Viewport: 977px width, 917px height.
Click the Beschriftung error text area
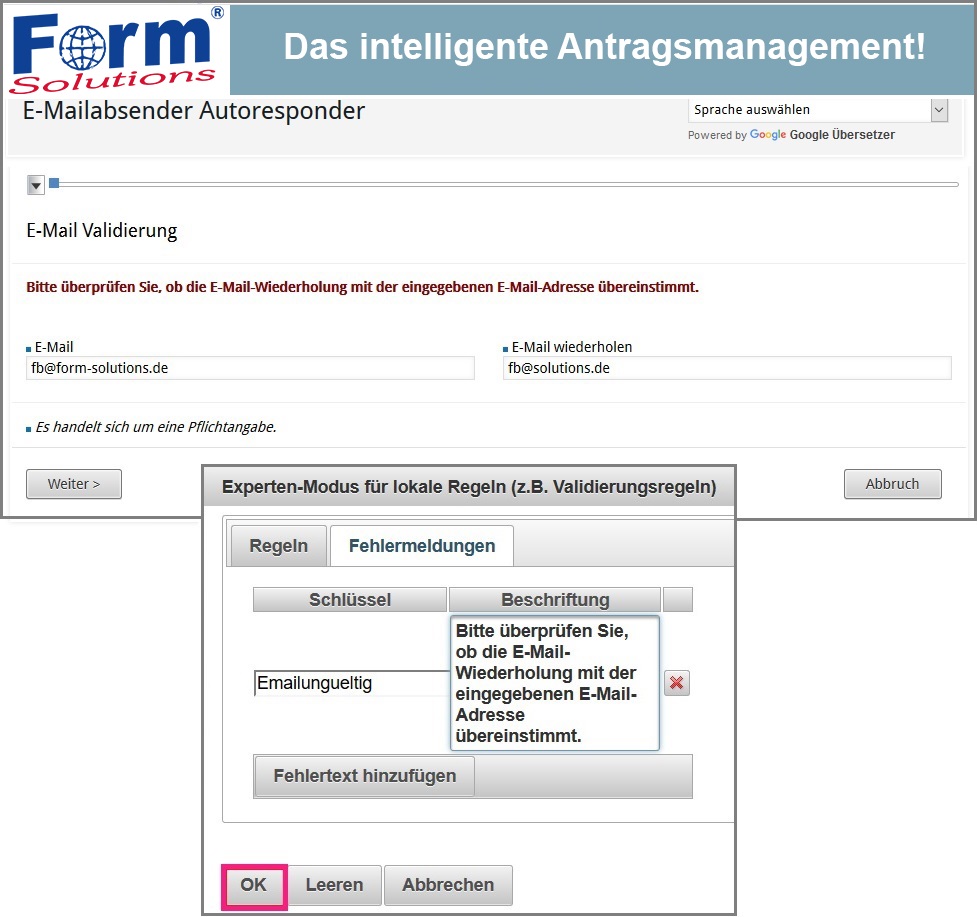[x=554, y=683]
